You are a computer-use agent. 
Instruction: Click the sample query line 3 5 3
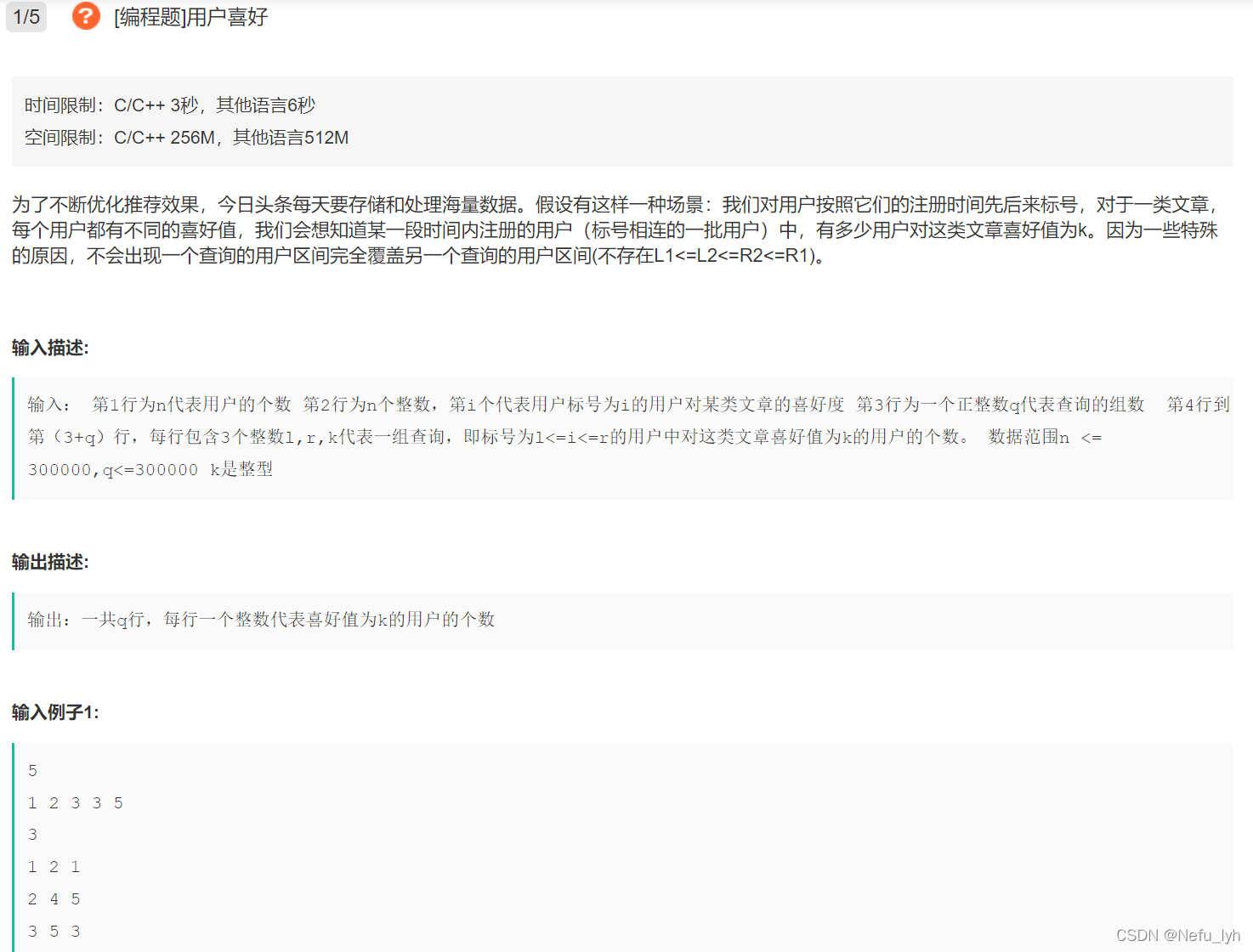tap(54, 932)
